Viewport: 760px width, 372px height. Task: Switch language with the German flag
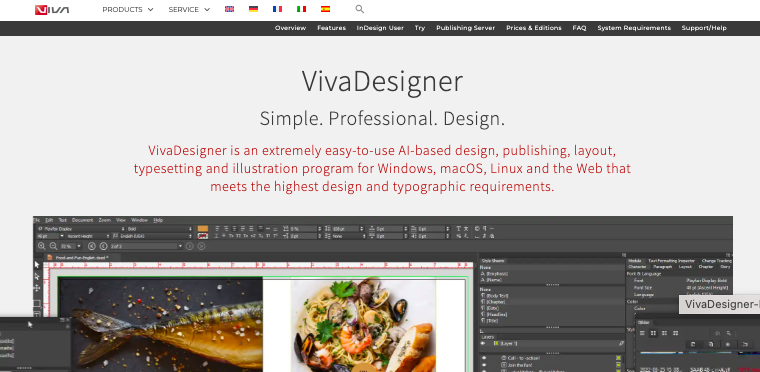[x=253, y=9]
